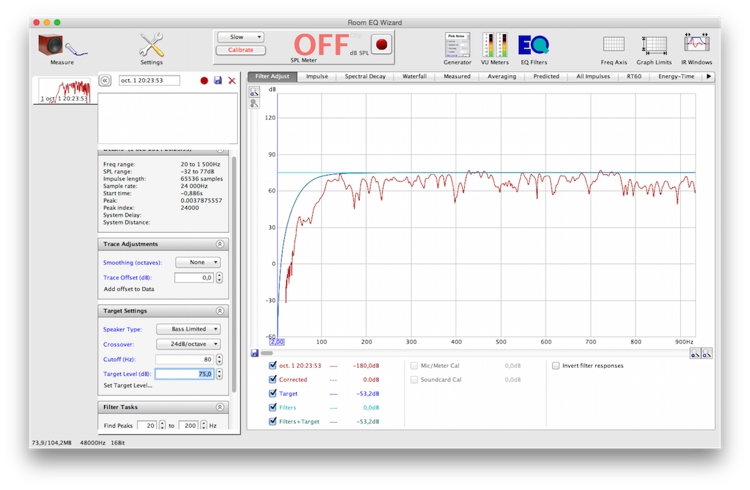Switch to the Averaging tab
The height and width of the screenshot is (490, 750).
coord(502,76)
